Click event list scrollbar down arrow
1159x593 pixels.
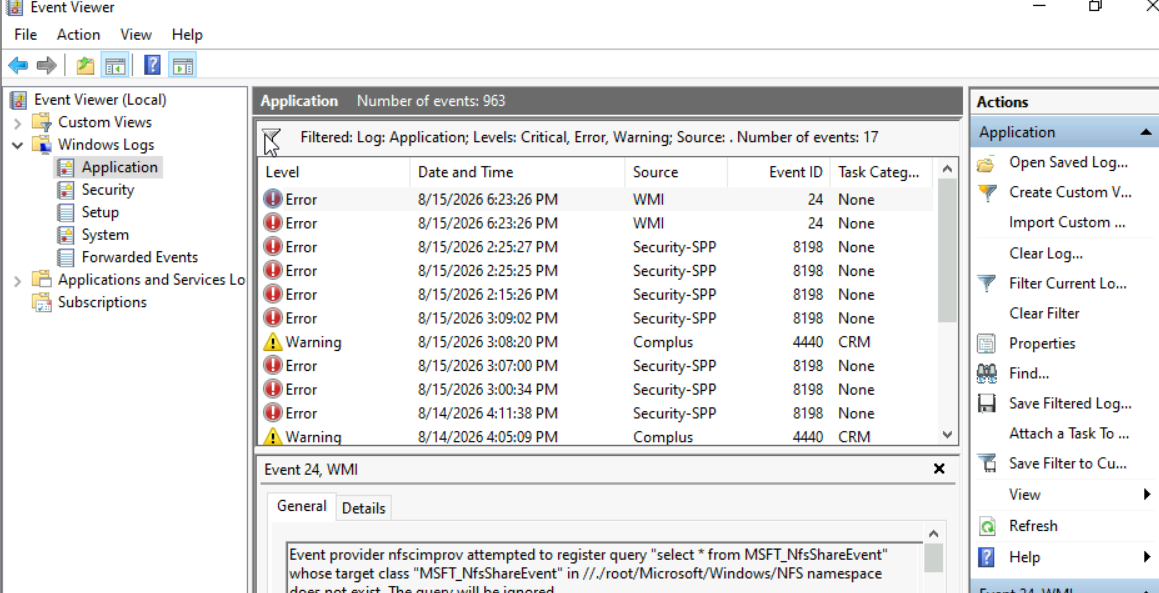pos(947,436)
